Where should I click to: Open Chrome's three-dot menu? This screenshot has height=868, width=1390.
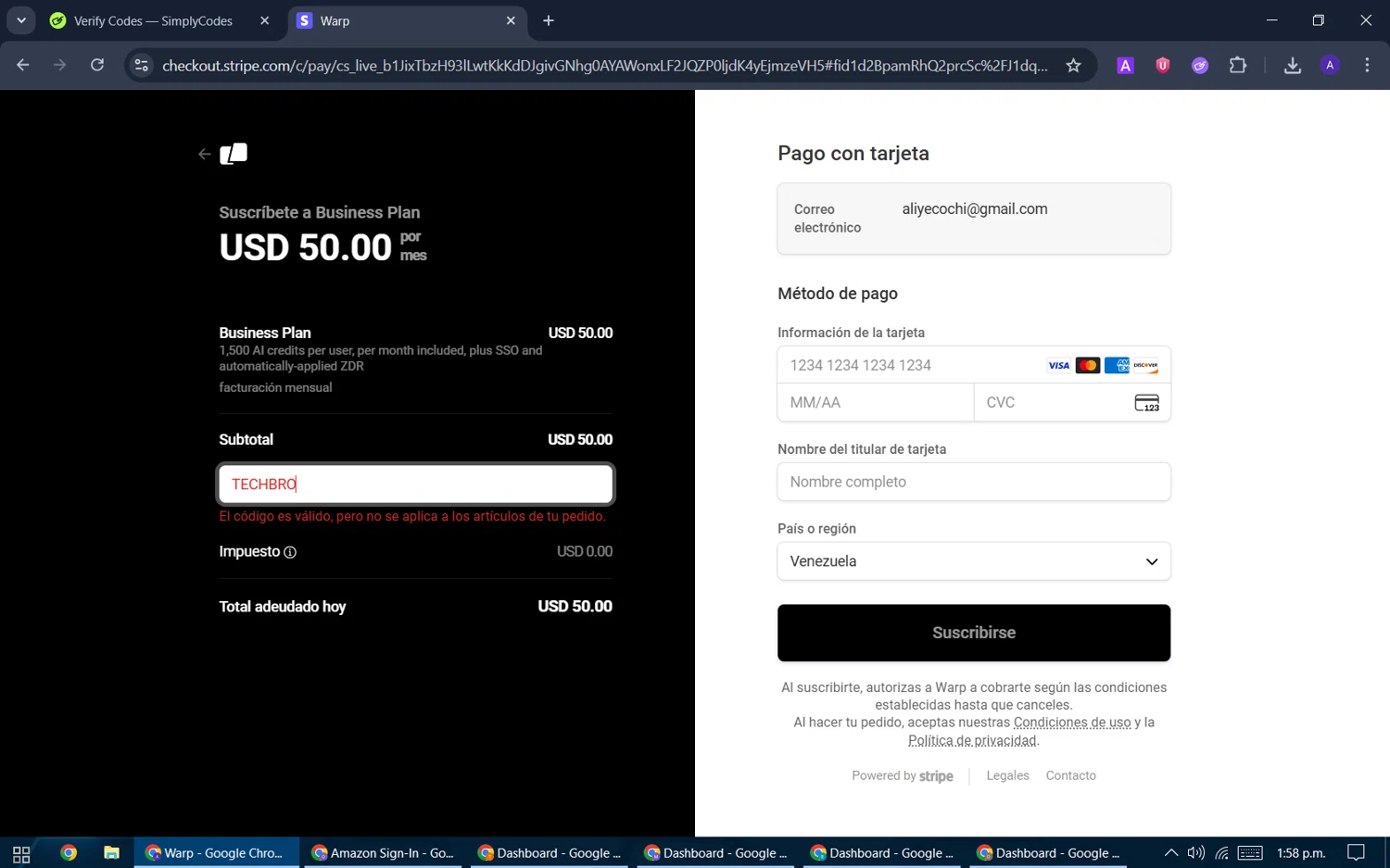[x=1367, y=65]
